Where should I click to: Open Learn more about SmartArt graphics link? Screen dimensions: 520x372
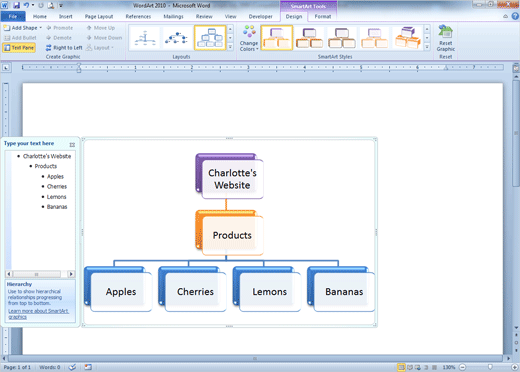point(38,314)
